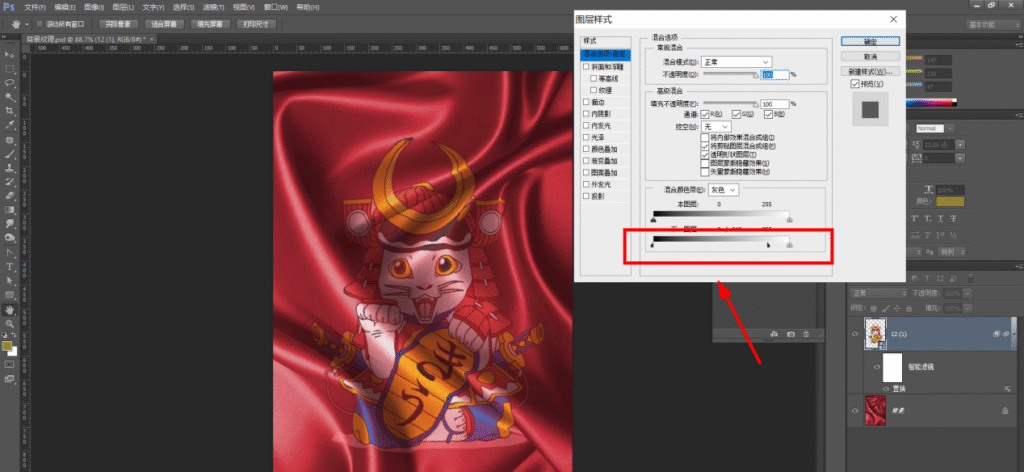Select the Zoom tool

point(10,324)
